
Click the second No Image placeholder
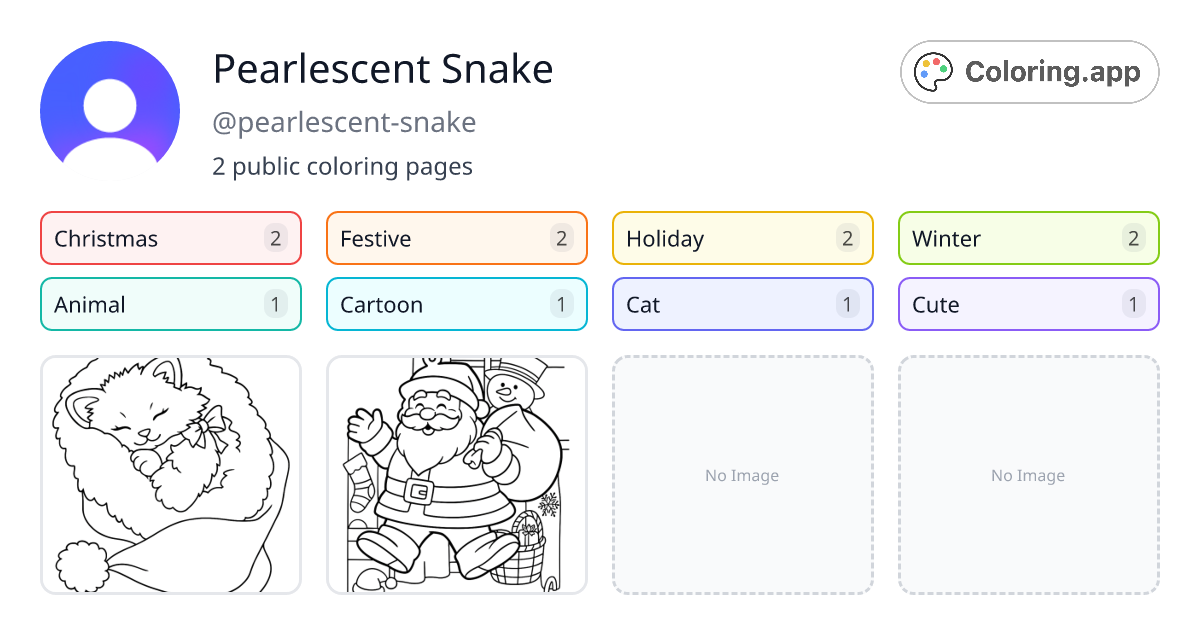point(1028,475)
